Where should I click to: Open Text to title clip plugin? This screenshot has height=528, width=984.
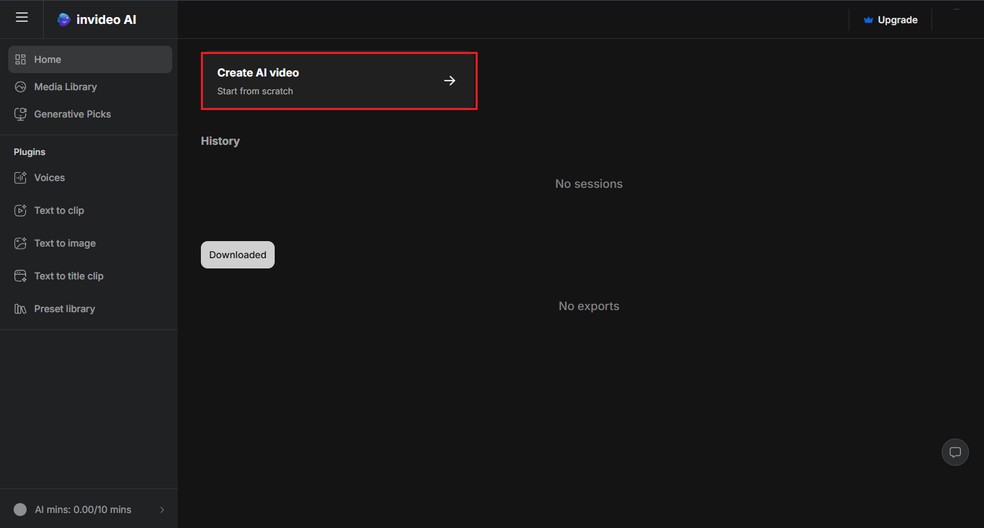tap(90, 276)
